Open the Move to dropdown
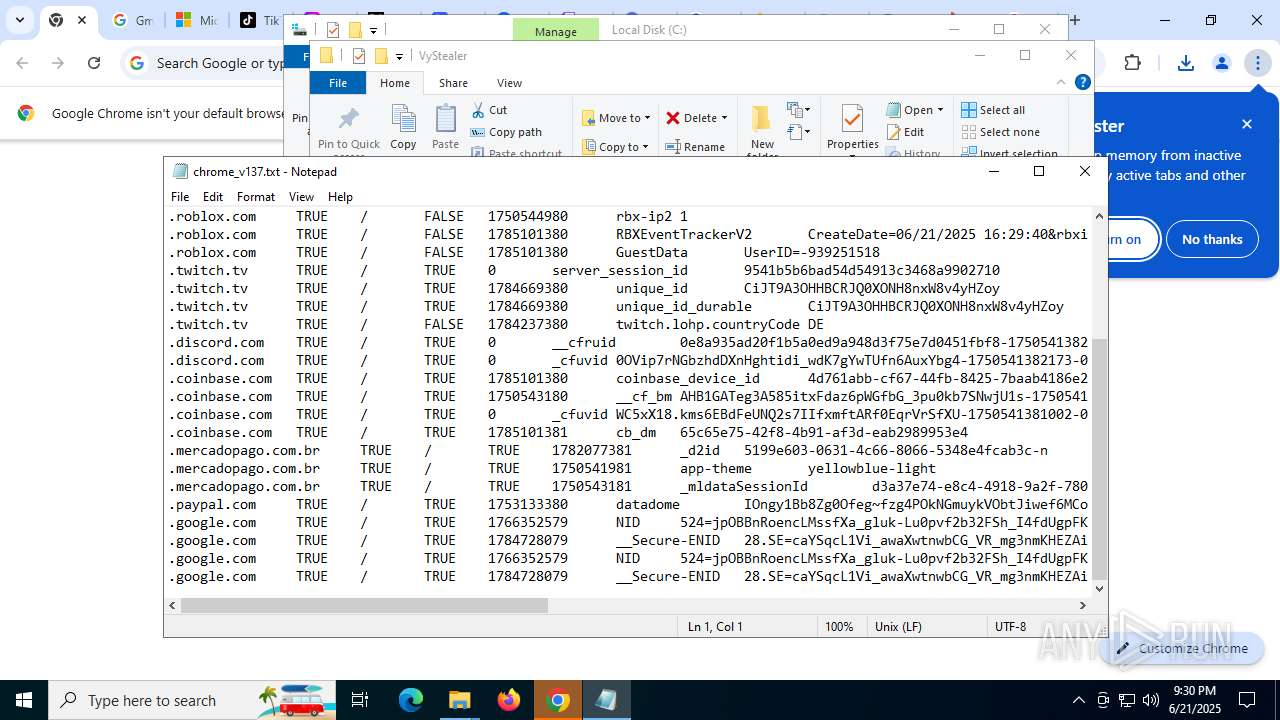 tap(616, 118)
